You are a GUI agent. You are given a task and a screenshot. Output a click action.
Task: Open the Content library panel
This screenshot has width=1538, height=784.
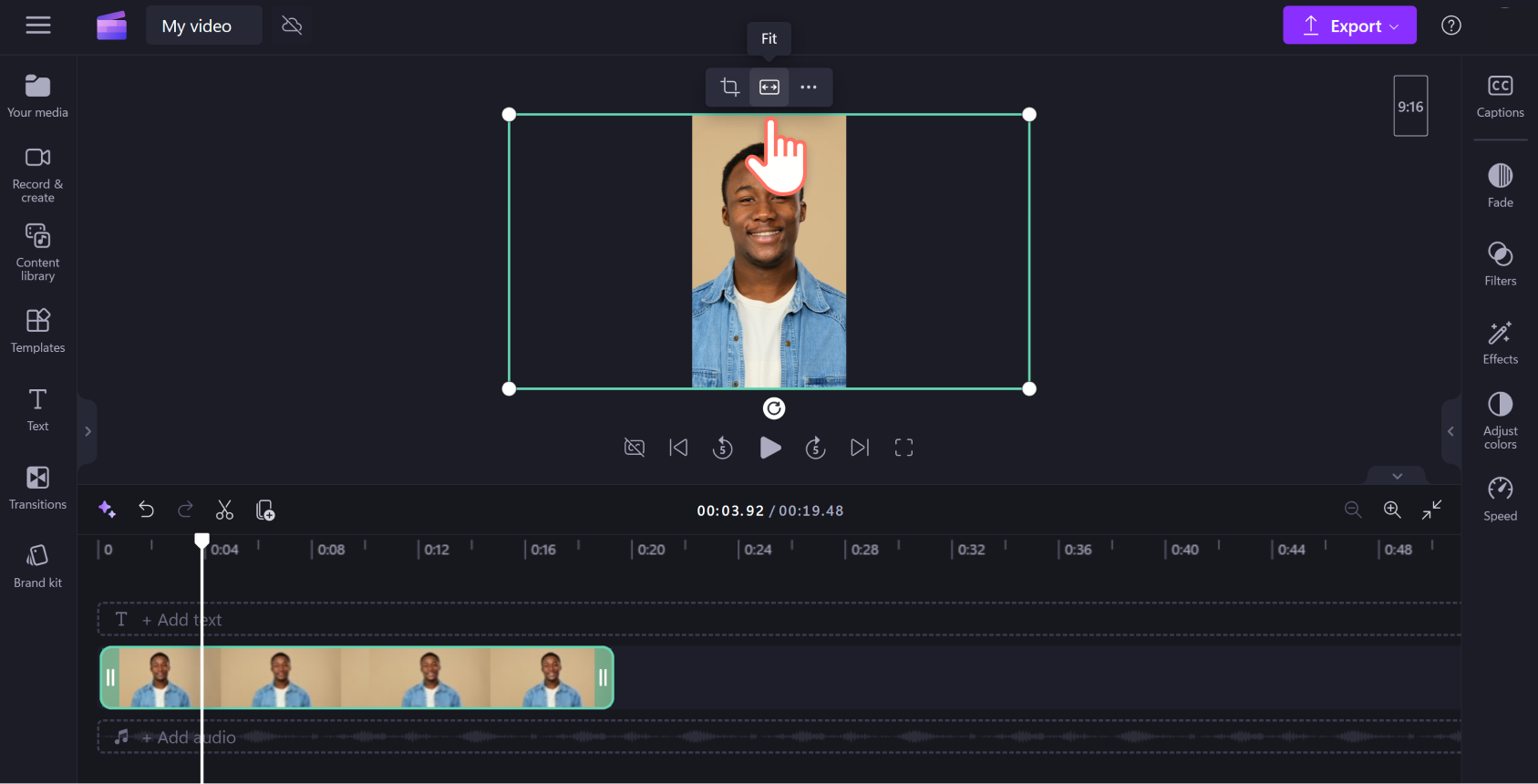pyautogui.click(x=38, y=253)
